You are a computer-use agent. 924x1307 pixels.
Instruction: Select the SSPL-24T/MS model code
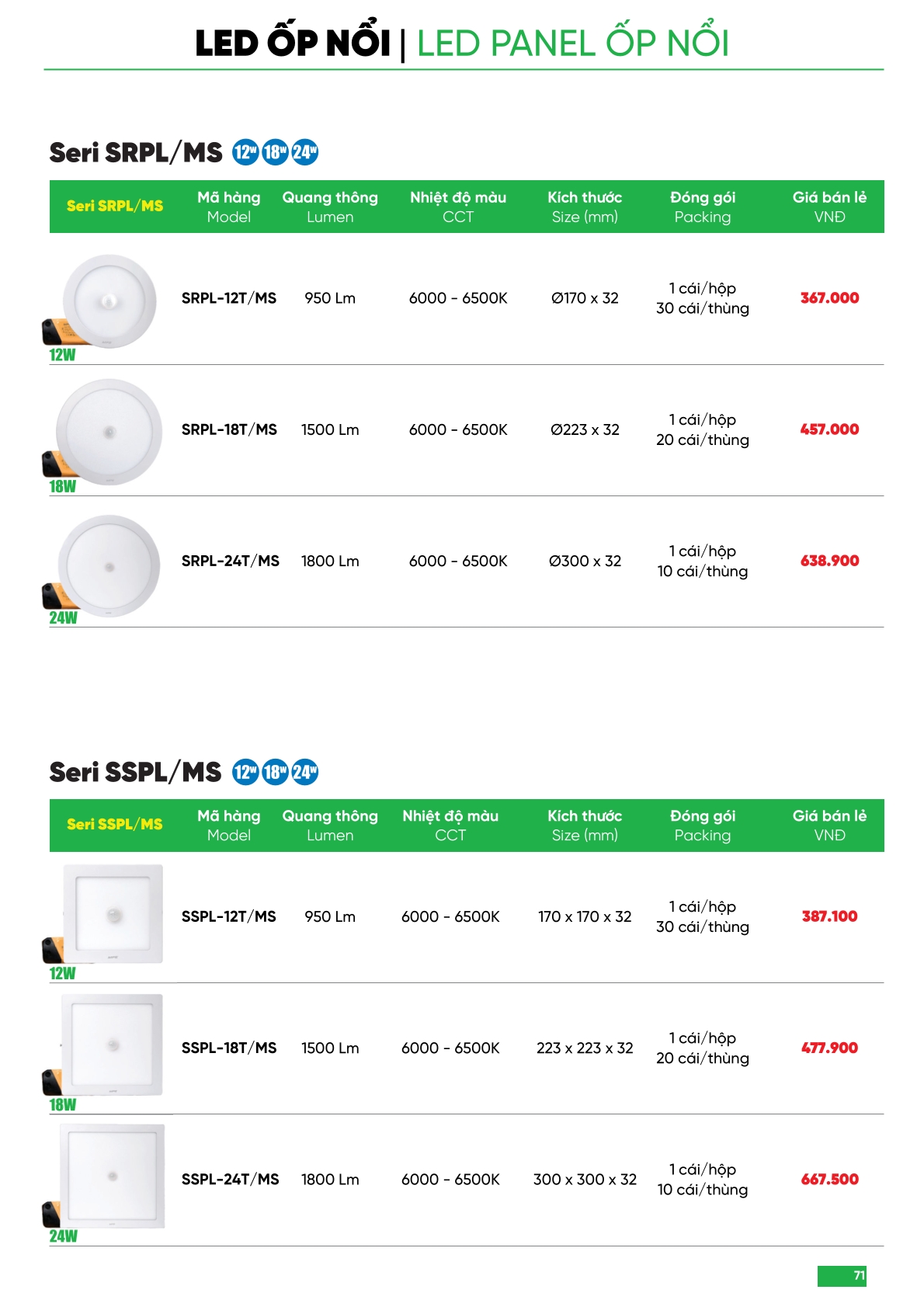(x=230, y=1180)
